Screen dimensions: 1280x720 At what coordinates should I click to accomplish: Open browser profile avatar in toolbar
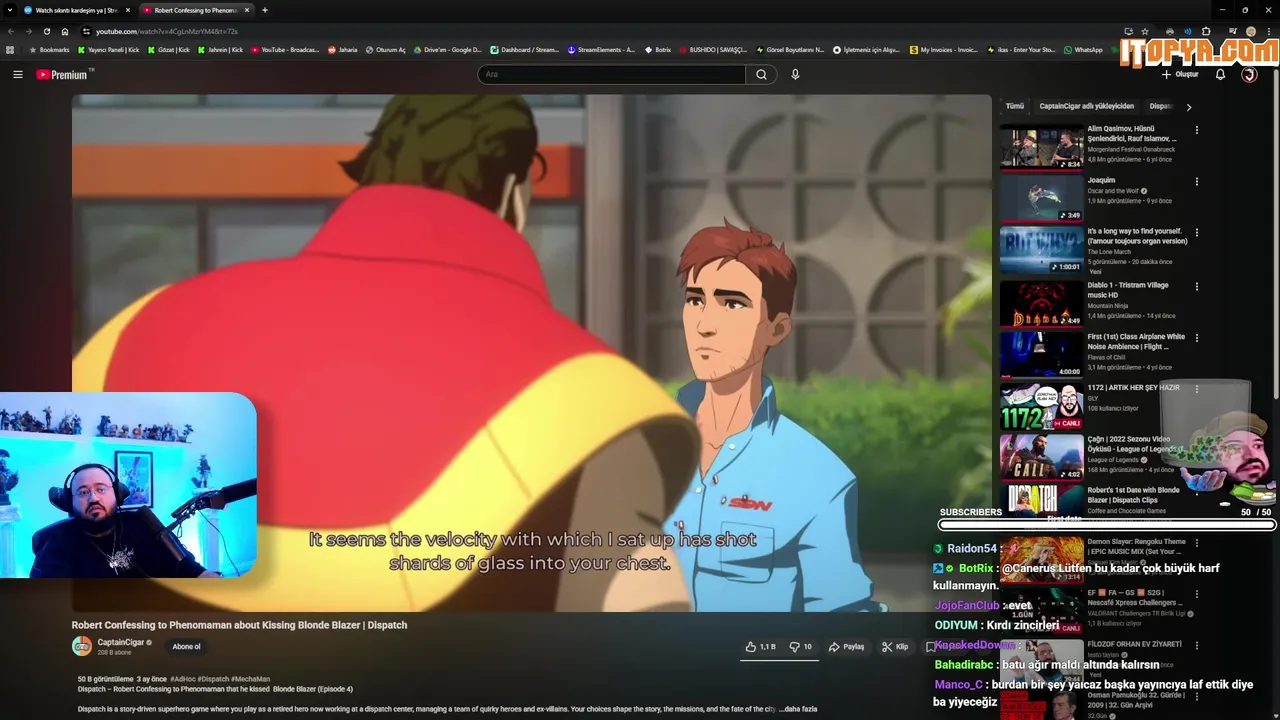click(x=1250, y=31)
